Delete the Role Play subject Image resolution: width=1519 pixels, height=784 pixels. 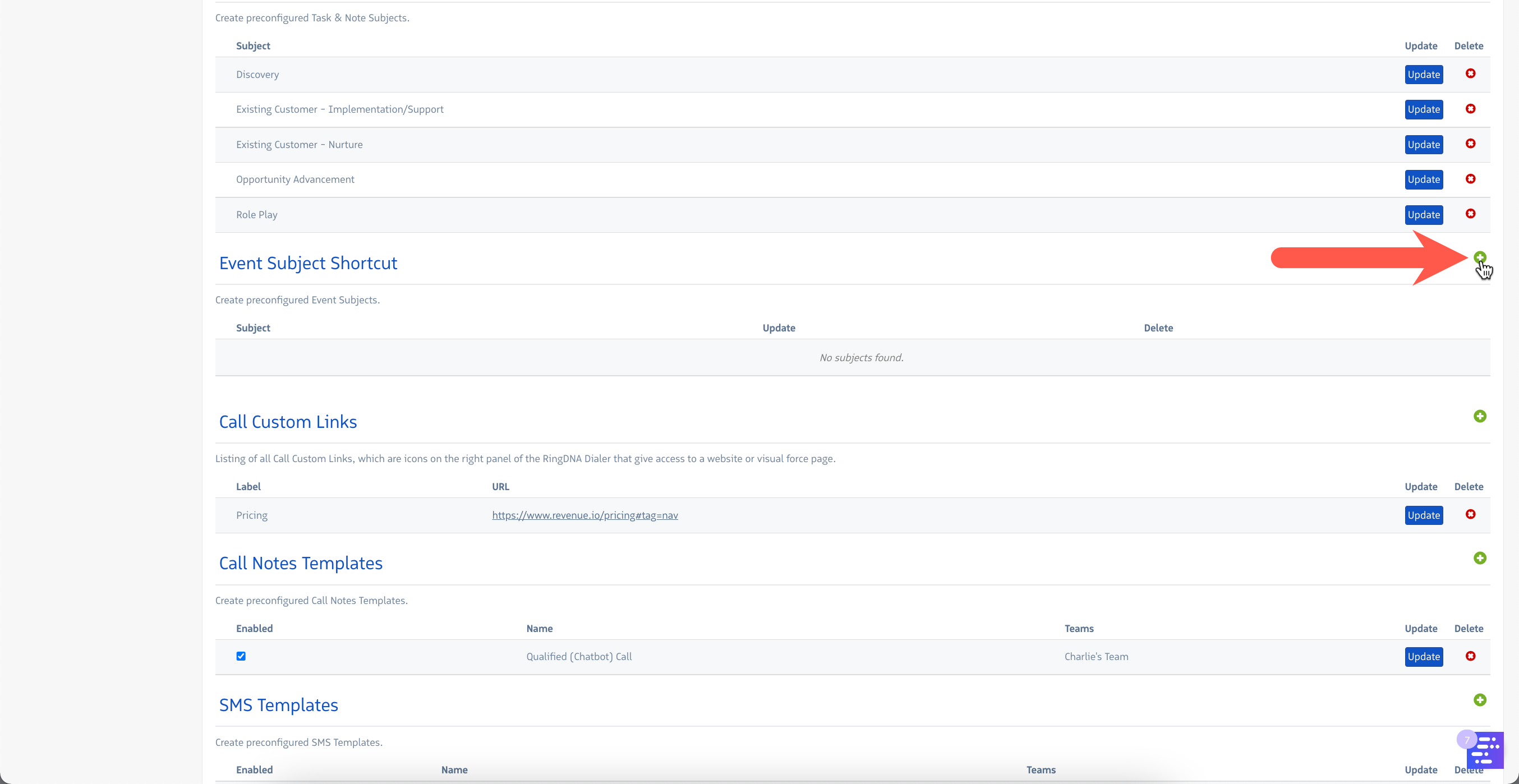tap(1470, 214)
